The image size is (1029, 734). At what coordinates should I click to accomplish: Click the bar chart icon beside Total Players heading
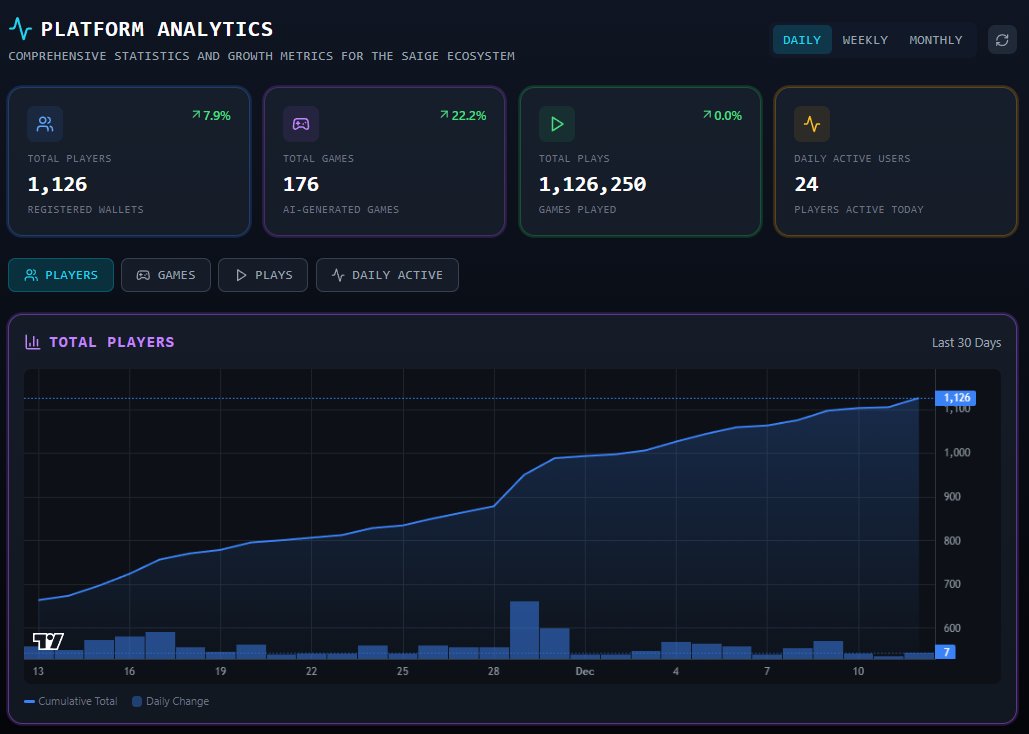pyautogui.click(x=32, y=342)
